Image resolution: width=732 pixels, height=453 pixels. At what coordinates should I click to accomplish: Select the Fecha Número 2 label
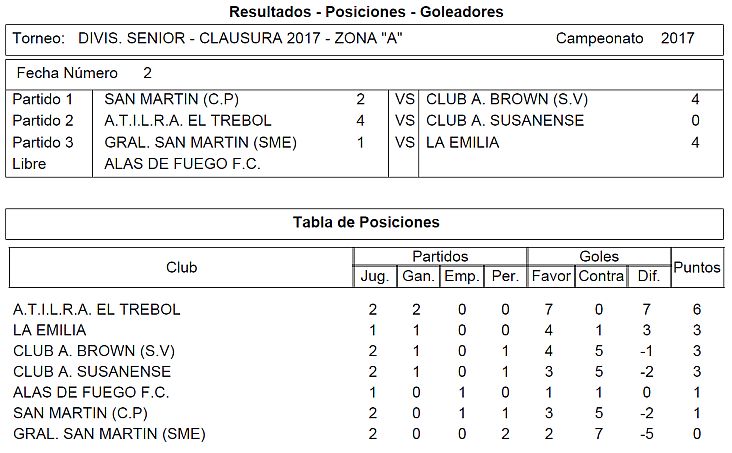tap(84, 73)
